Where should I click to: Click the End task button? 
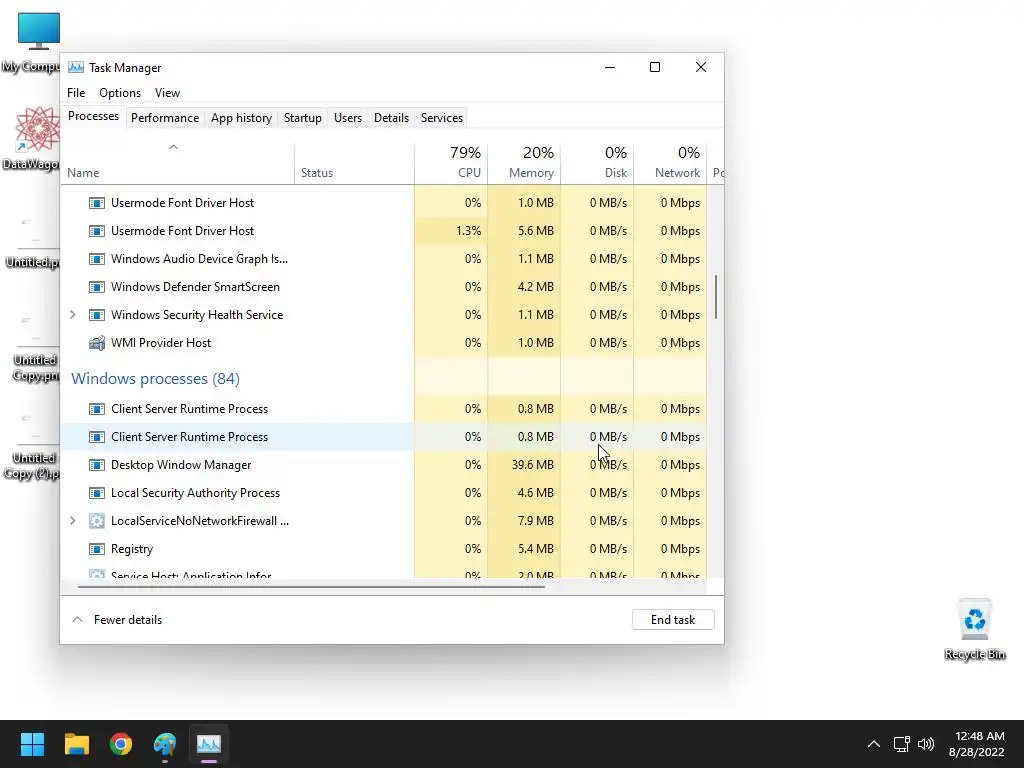click(673, 620)
